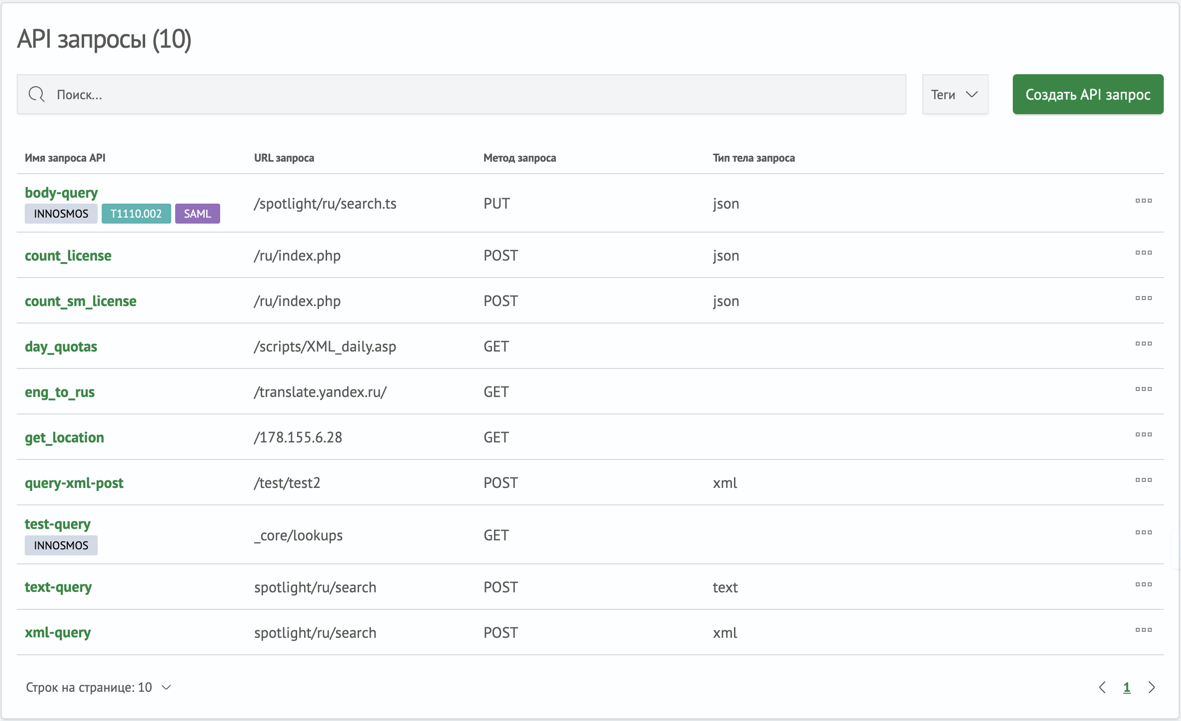This screenshot has height=721, width=1181.
Task: Open actions menu for body-query row
Action: [1143, 200]
